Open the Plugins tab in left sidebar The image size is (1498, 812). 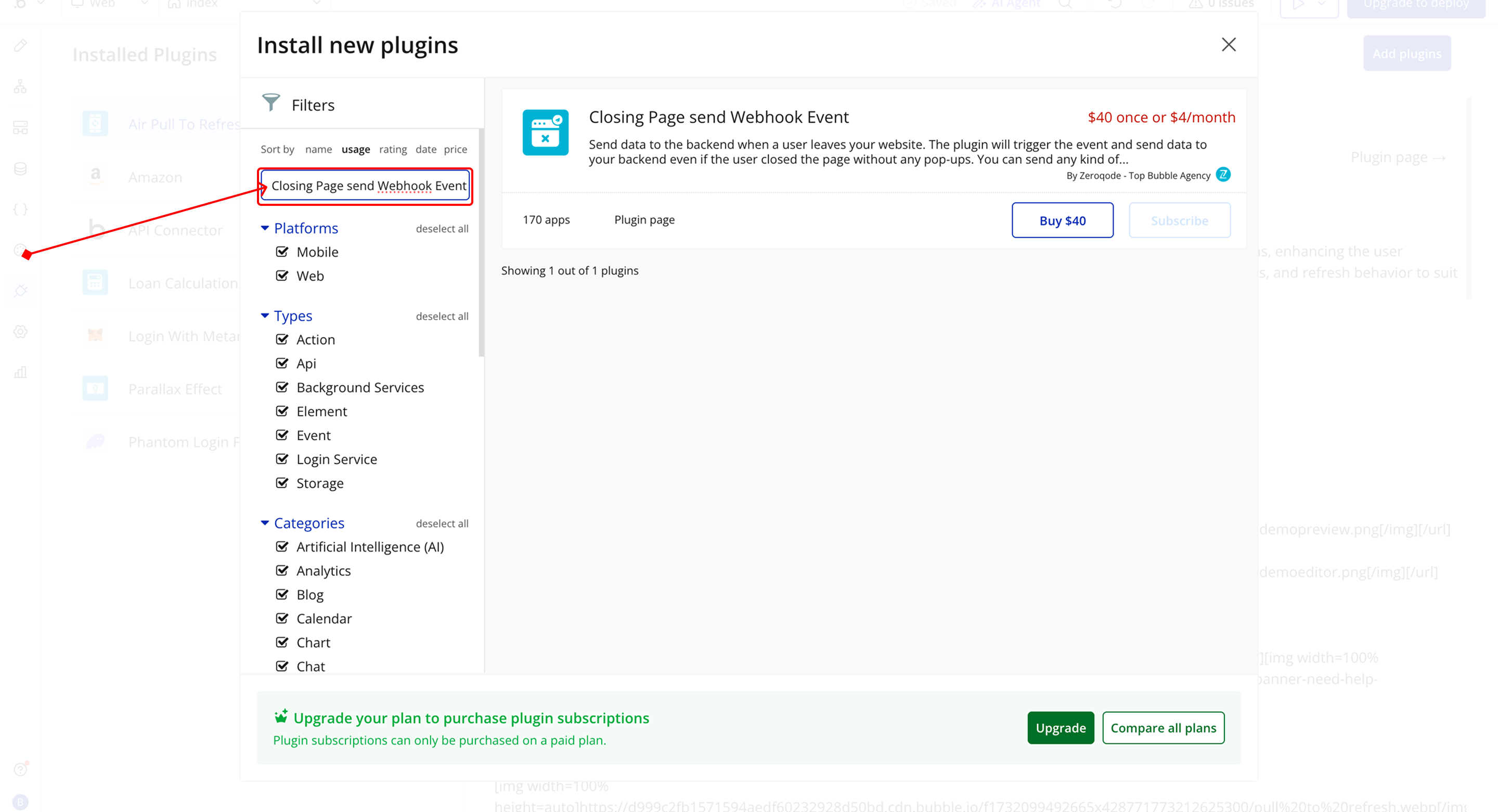pyautogui.click(x=21, y=290)
